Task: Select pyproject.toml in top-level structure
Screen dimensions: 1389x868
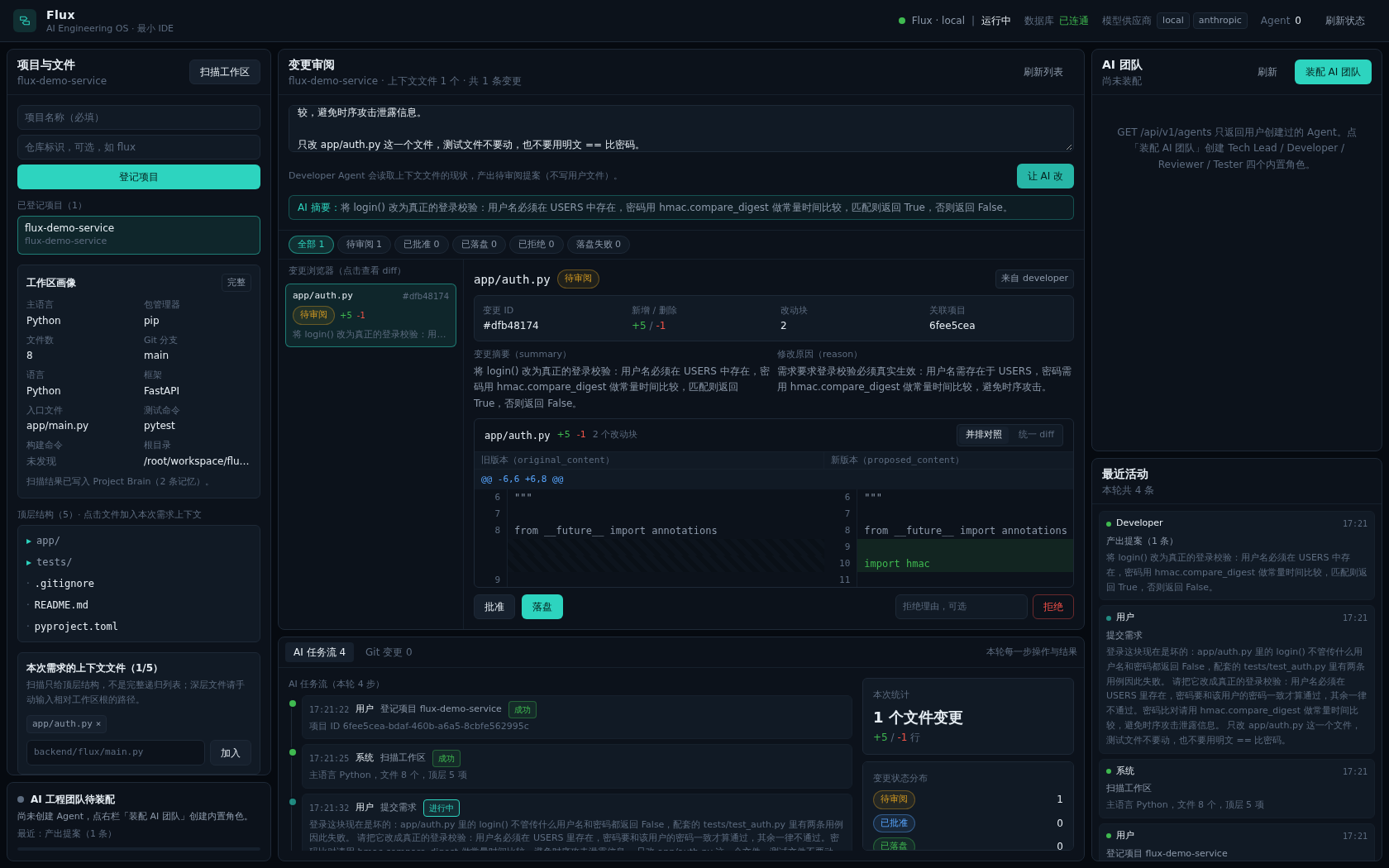Action: click(x=76, y=627)
